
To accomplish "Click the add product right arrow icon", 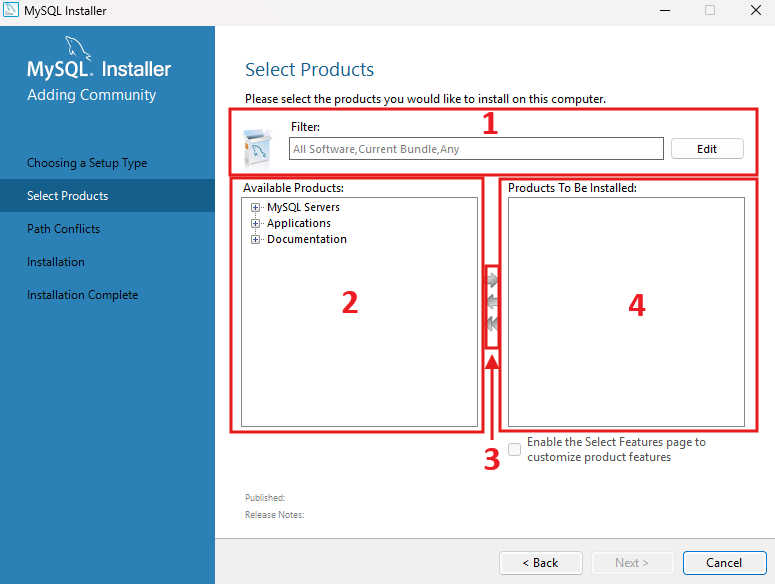I will click(492, 280).
